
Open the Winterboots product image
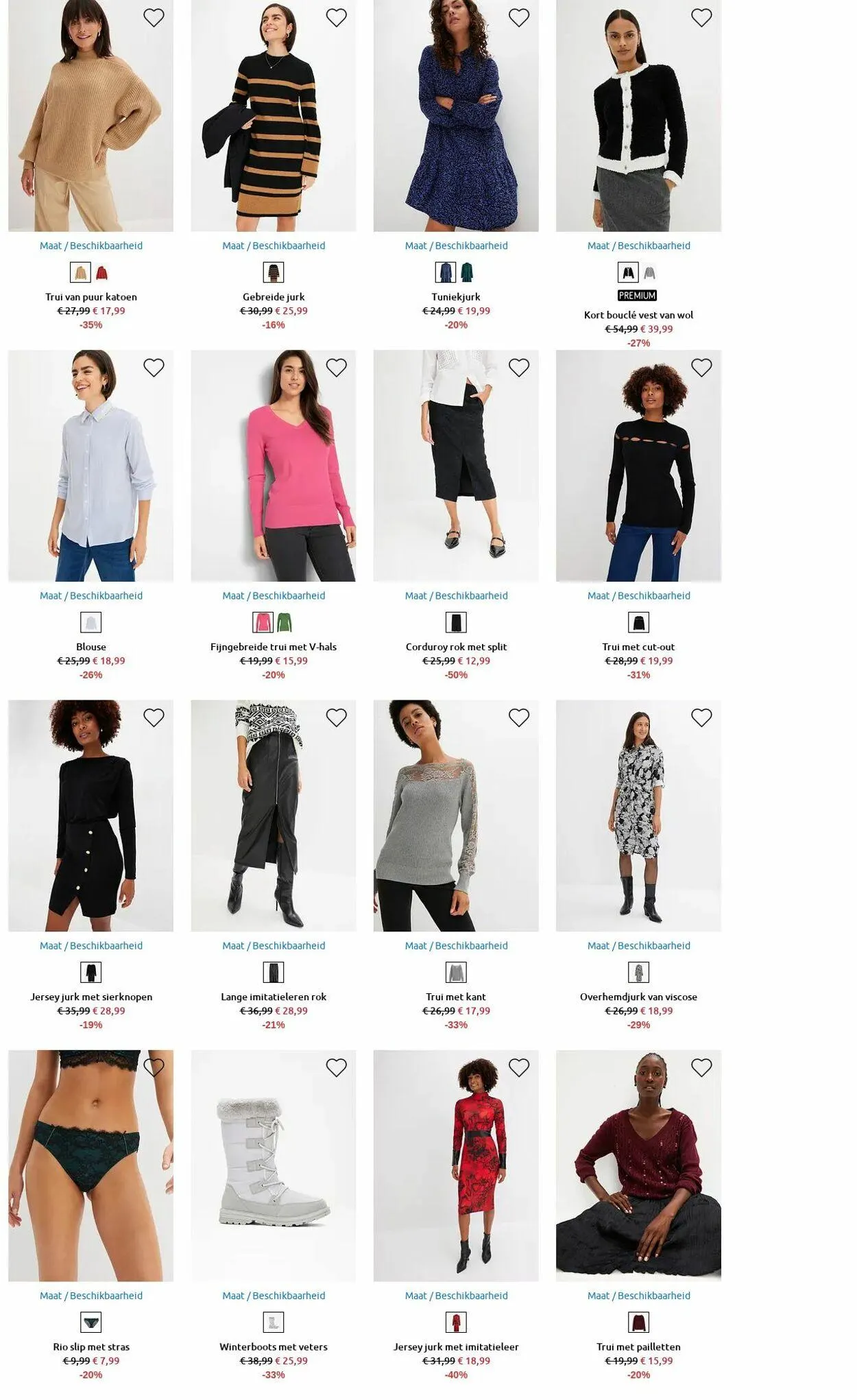point(274,1165)
